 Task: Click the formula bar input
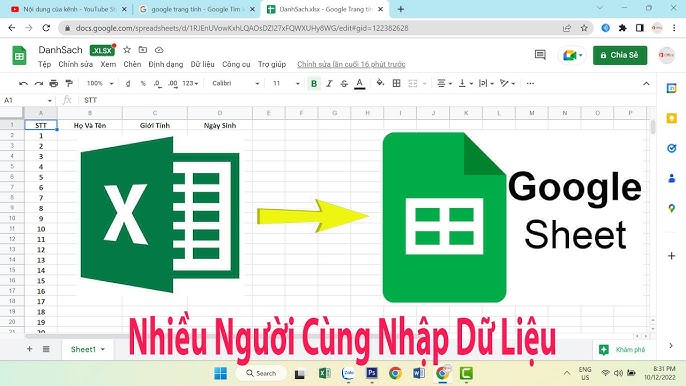(x=368, y=100)
